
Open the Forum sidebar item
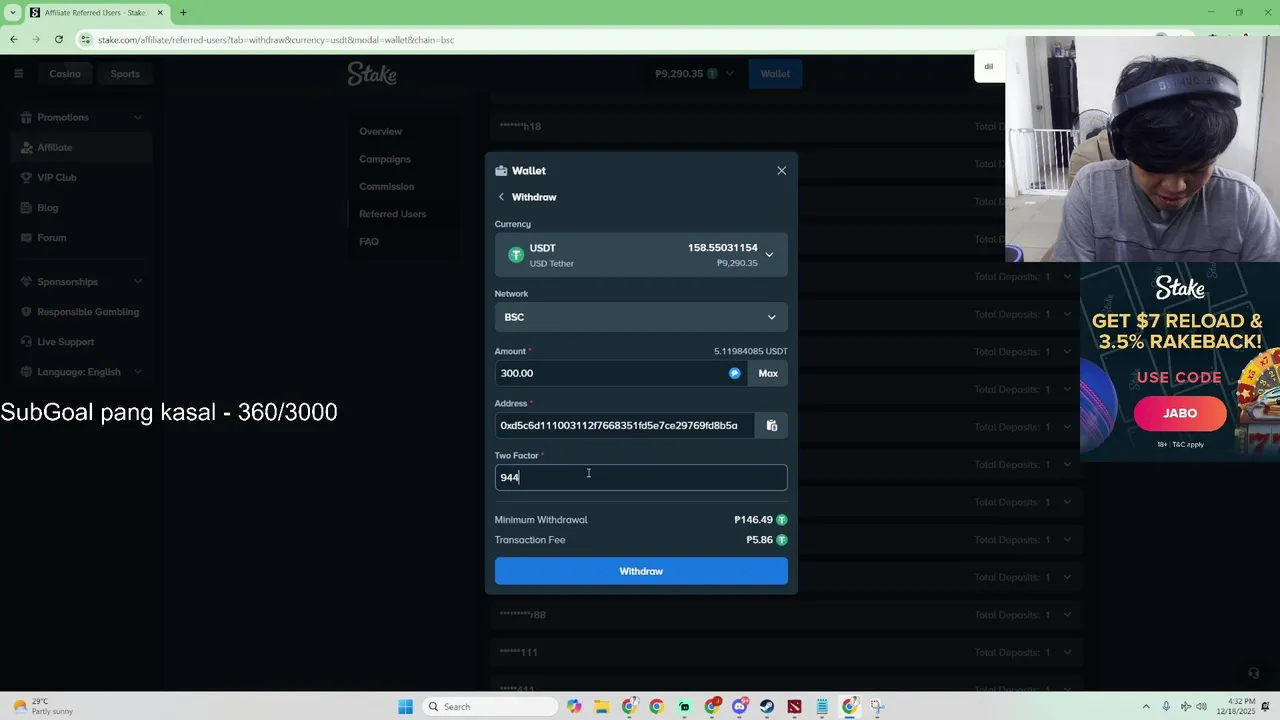[82, 237]
